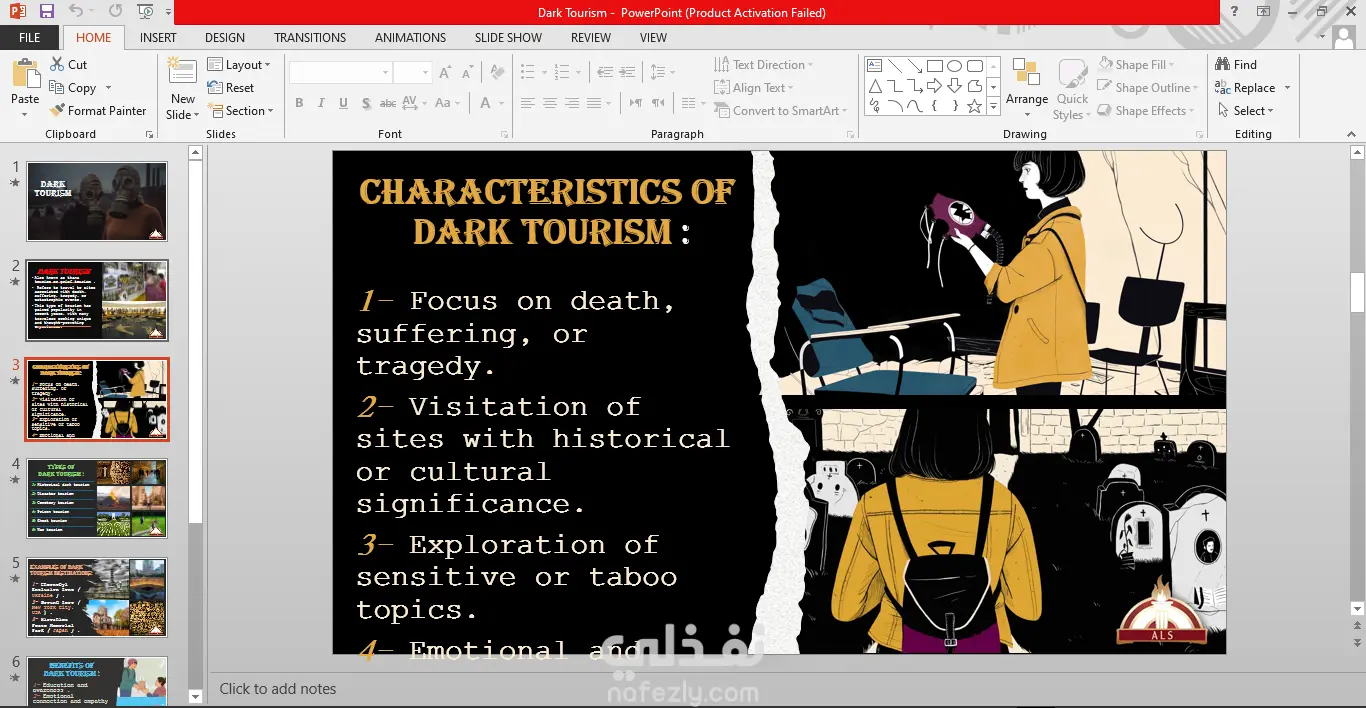The height and width of the screenshot is (708, 1366).
Task: Click the Reset button in Slides group
Action: click(232, 88)
